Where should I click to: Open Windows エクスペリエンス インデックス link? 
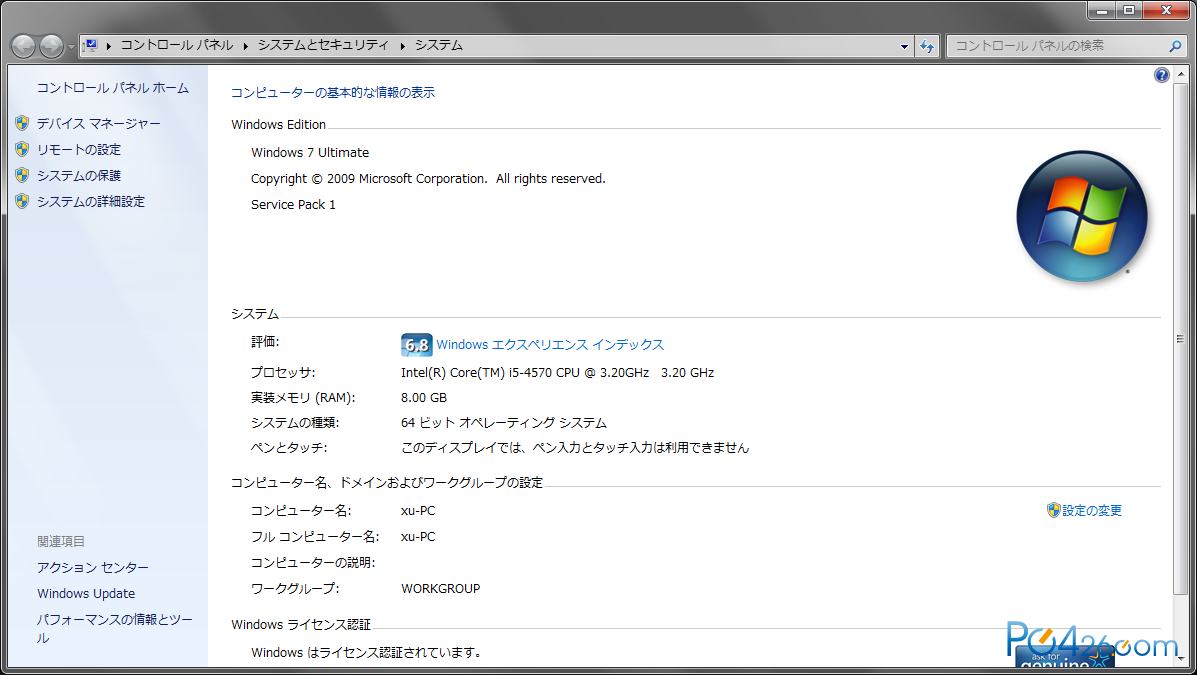pyautogui.click(x=550, y=344)
